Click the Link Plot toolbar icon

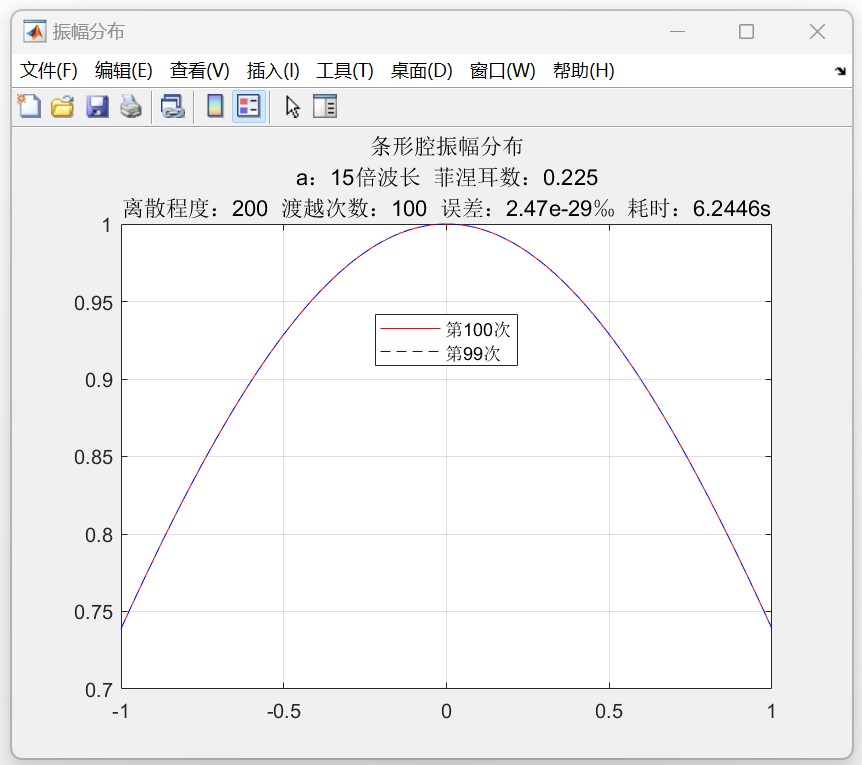click(x=173, y=106)
